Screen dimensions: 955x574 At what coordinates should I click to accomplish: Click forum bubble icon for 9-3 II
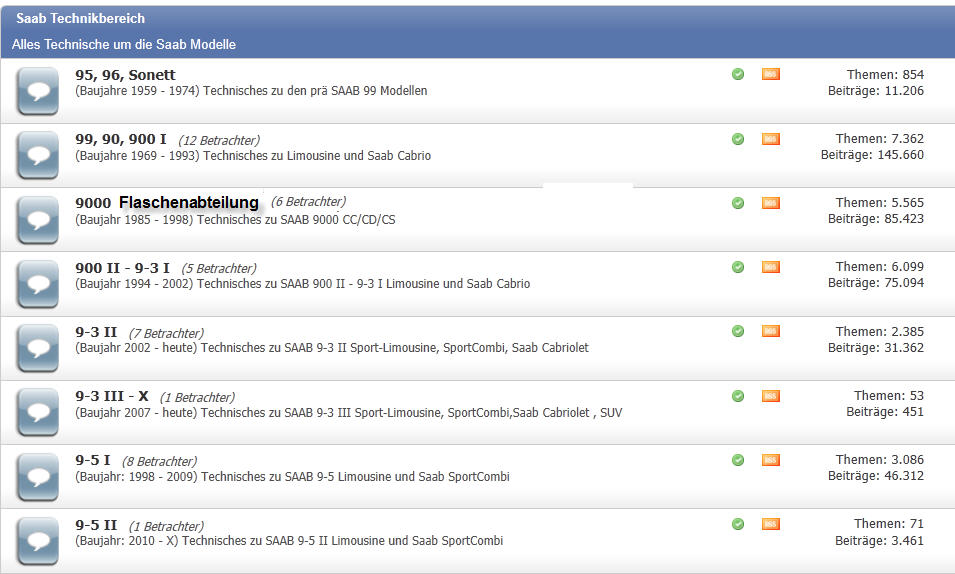(x=38, y=348)
